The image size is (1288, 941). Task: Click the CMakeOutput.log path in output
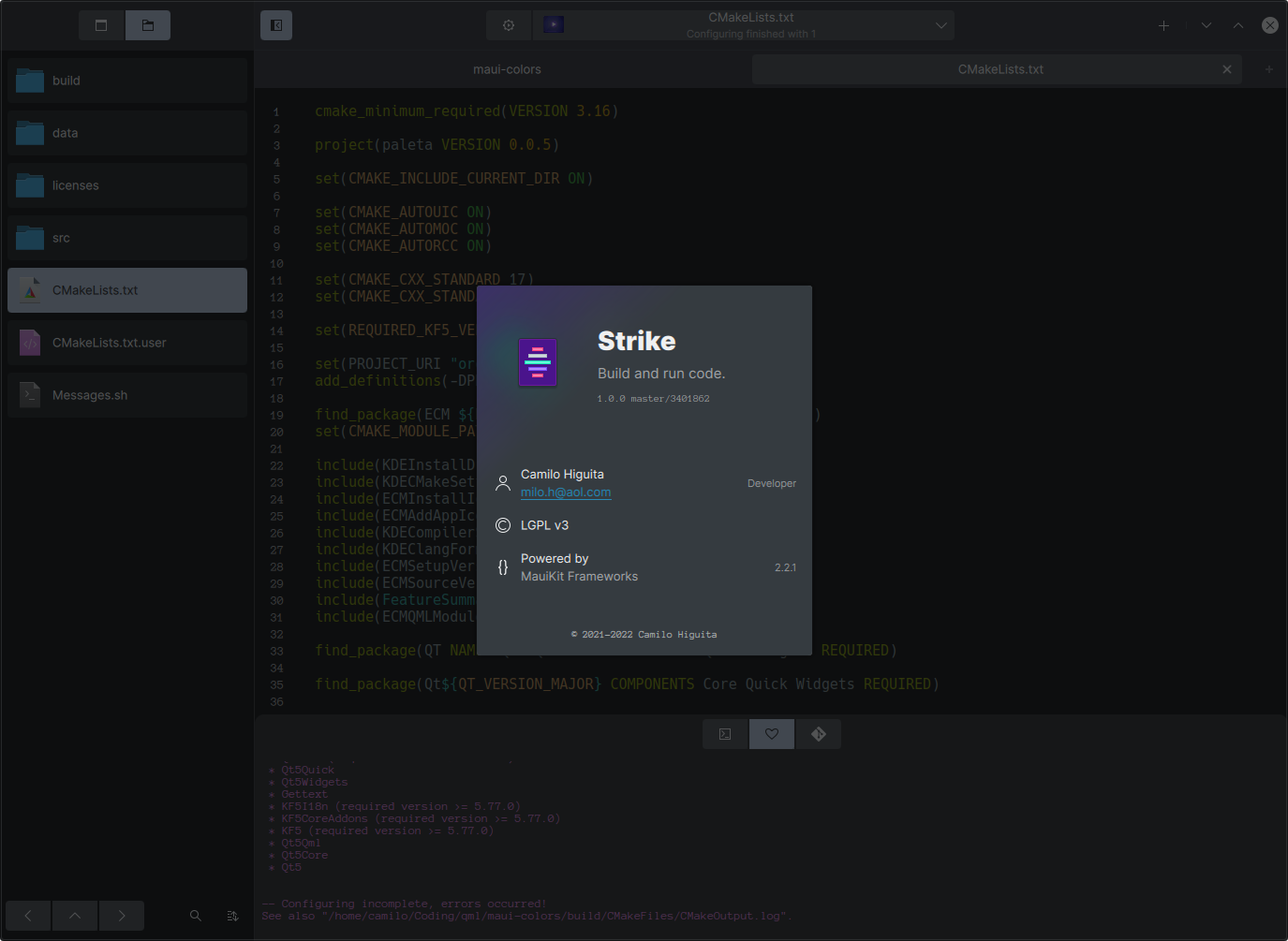coord(555,917)
